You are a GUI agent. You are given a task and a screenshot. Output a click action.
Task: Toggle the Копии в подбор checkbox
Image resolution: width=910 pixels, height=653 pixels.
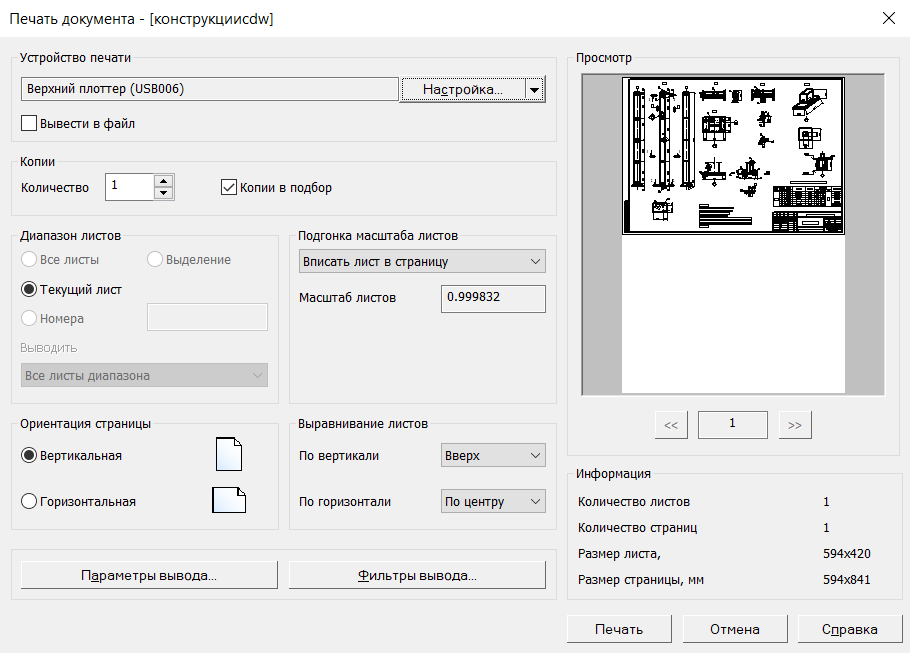[229, 187]
